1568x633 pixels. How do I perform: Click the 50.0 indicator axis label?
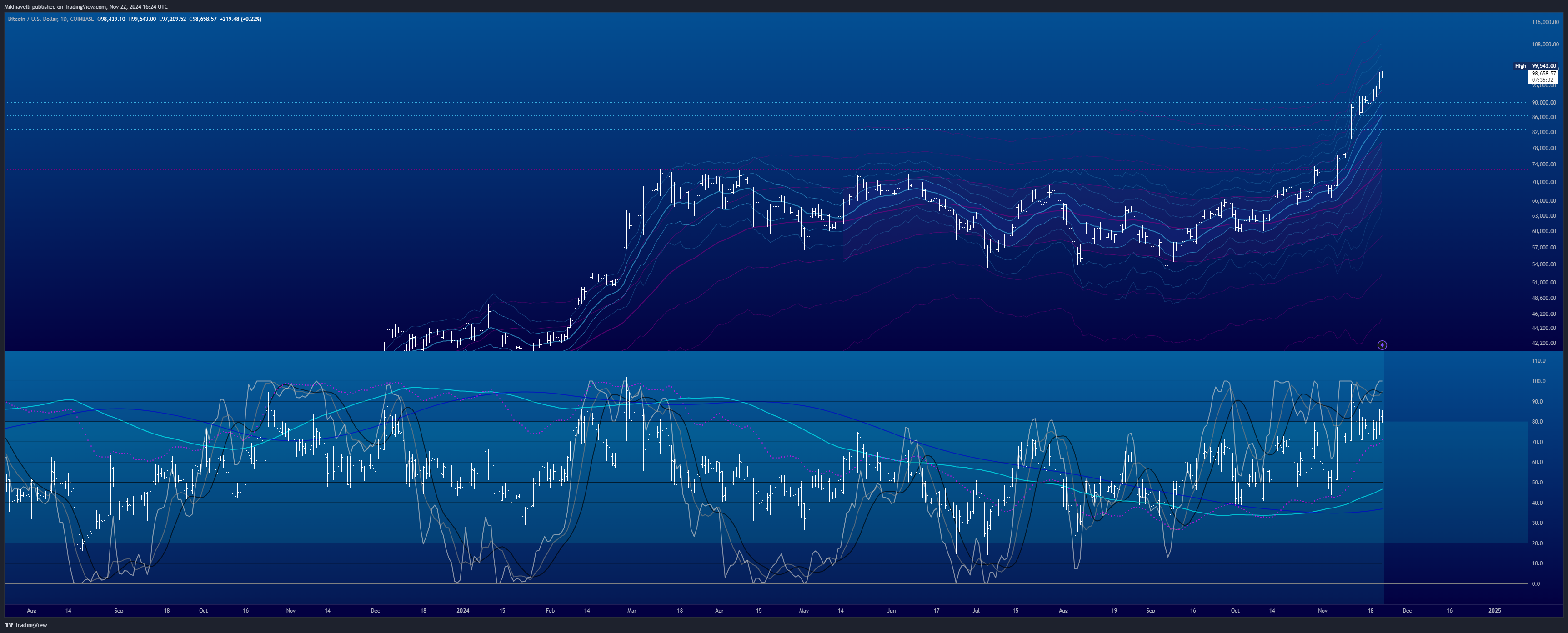pyautogui.click(x=1538, y=483)
